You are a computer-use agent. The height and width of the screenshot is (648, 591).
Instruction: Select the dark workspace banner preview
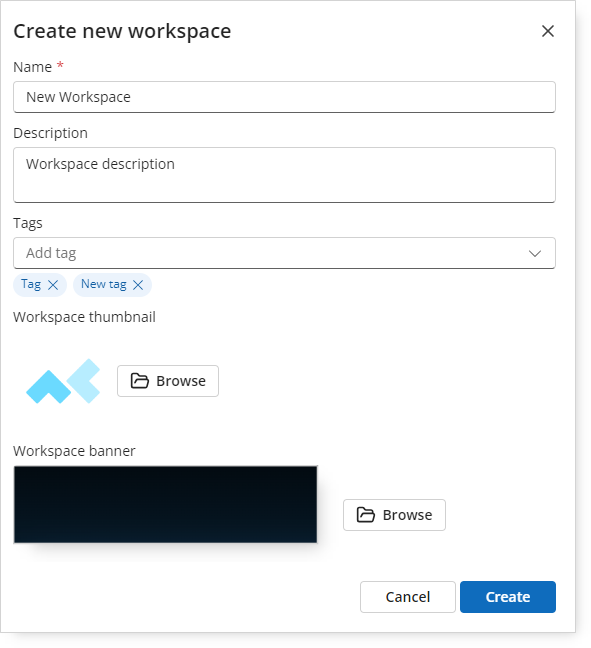point(165,504)
